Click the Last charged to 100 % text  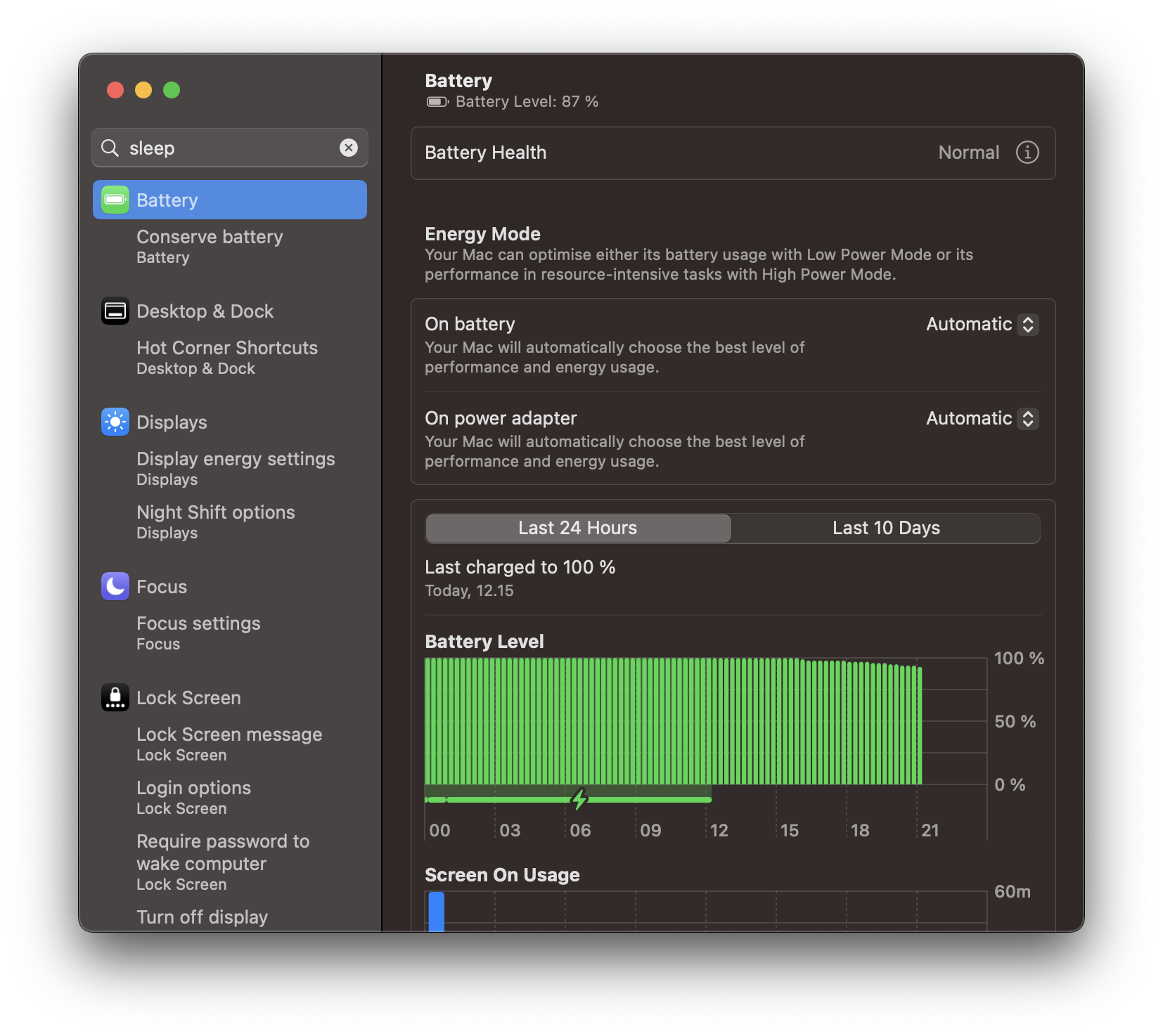[520, 567]
